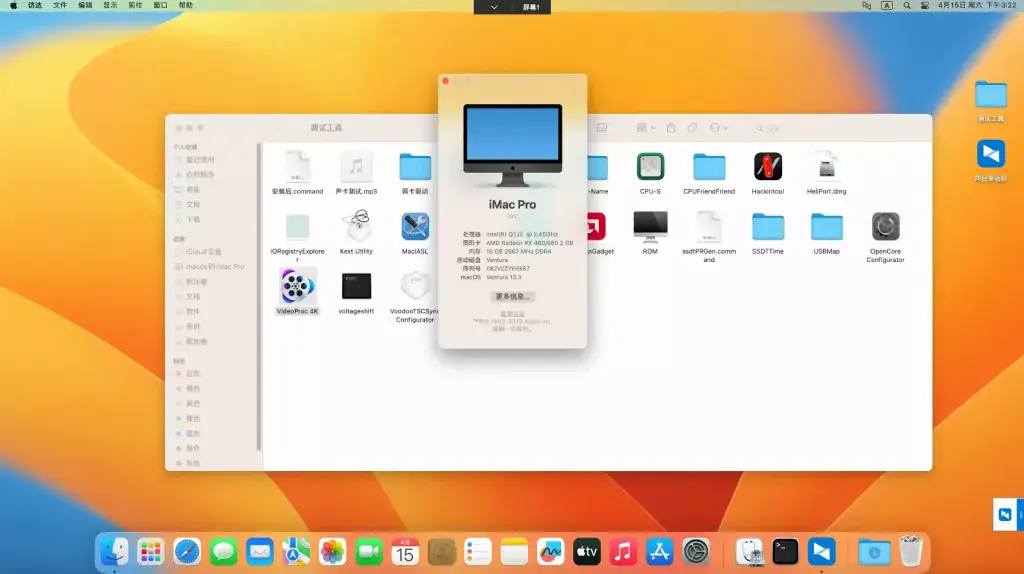The image size is (1024, 574).
Task: Click the 监管认证 link in About window
Action: click(513, 314)
